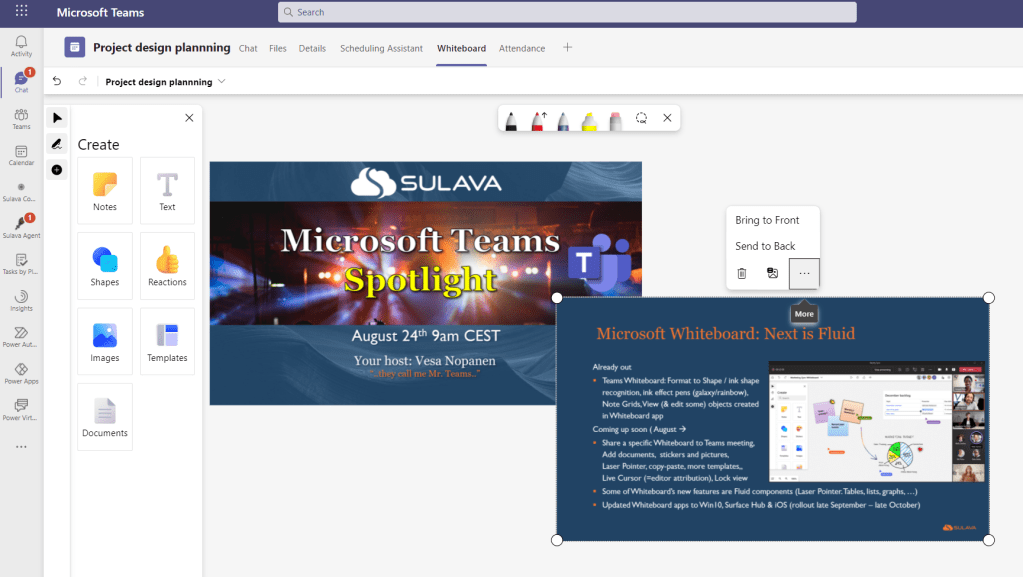
Task: Show more apps in the Teams sidebar
Action: pos(21,446)
